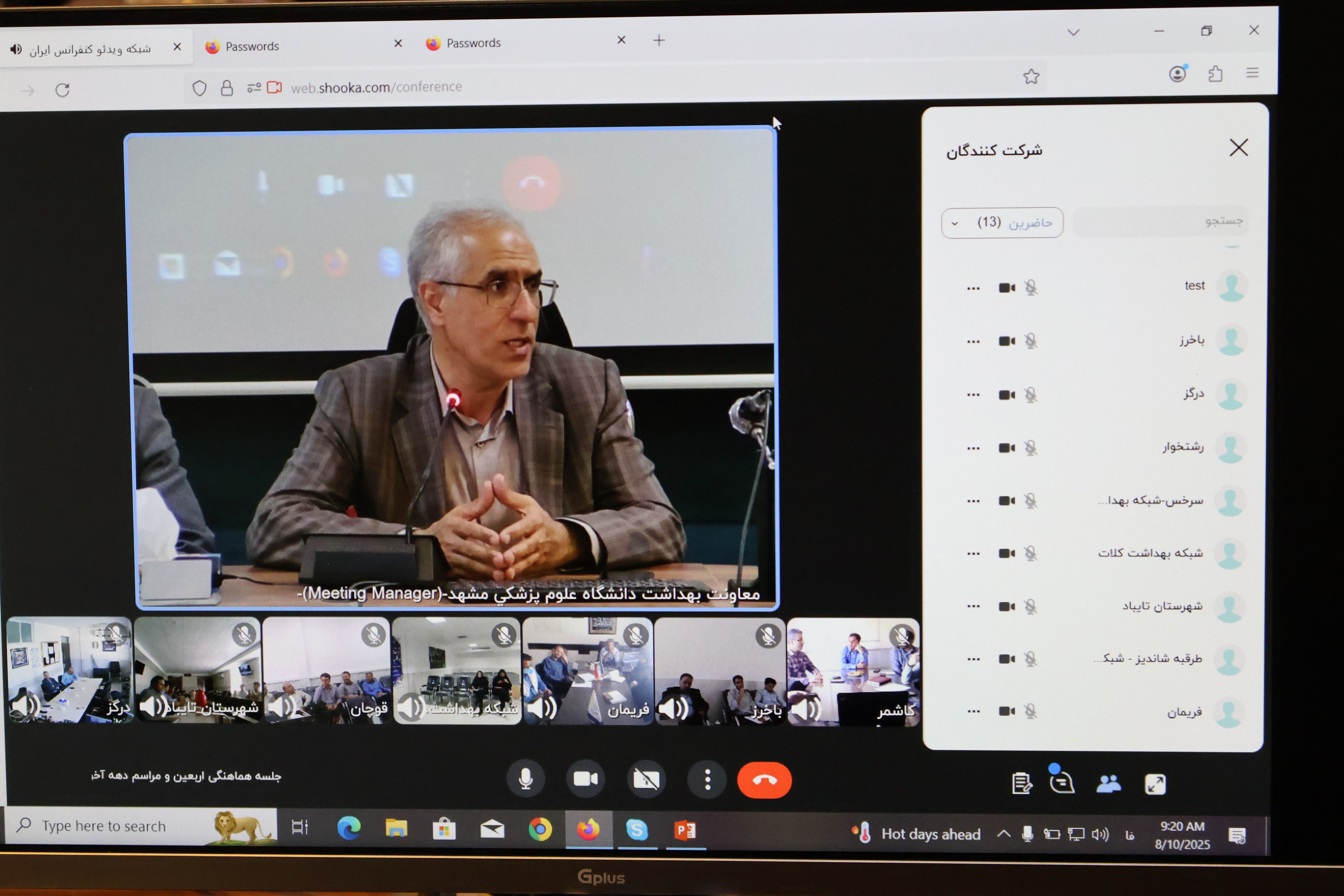Image resolution: width=1344 pixels, height=896 pixels.
Task: Click the screen sharing disabled icon
Action: [646, 780]
